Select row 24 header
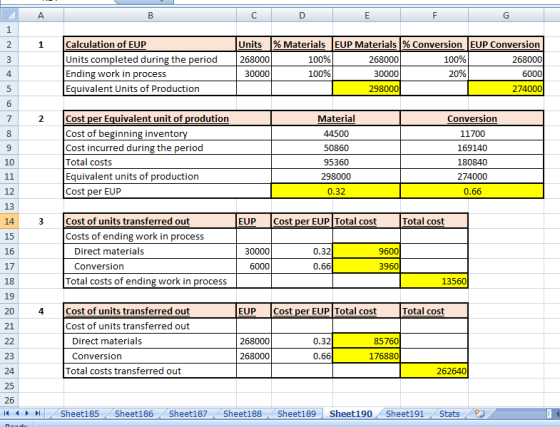 pyautogui.click(x=9, y=371)
